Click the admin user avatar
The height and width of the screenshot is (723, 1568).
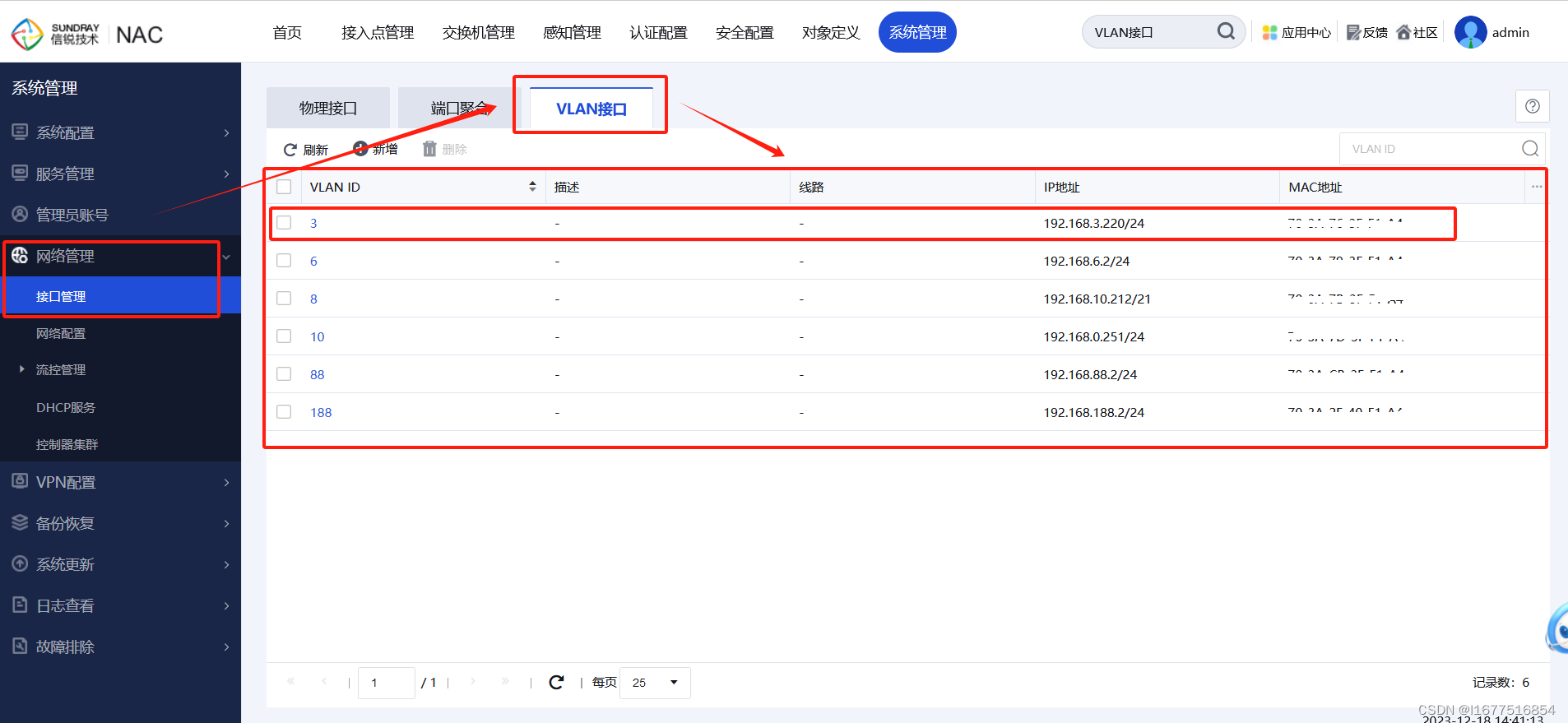click(1470, 32)
